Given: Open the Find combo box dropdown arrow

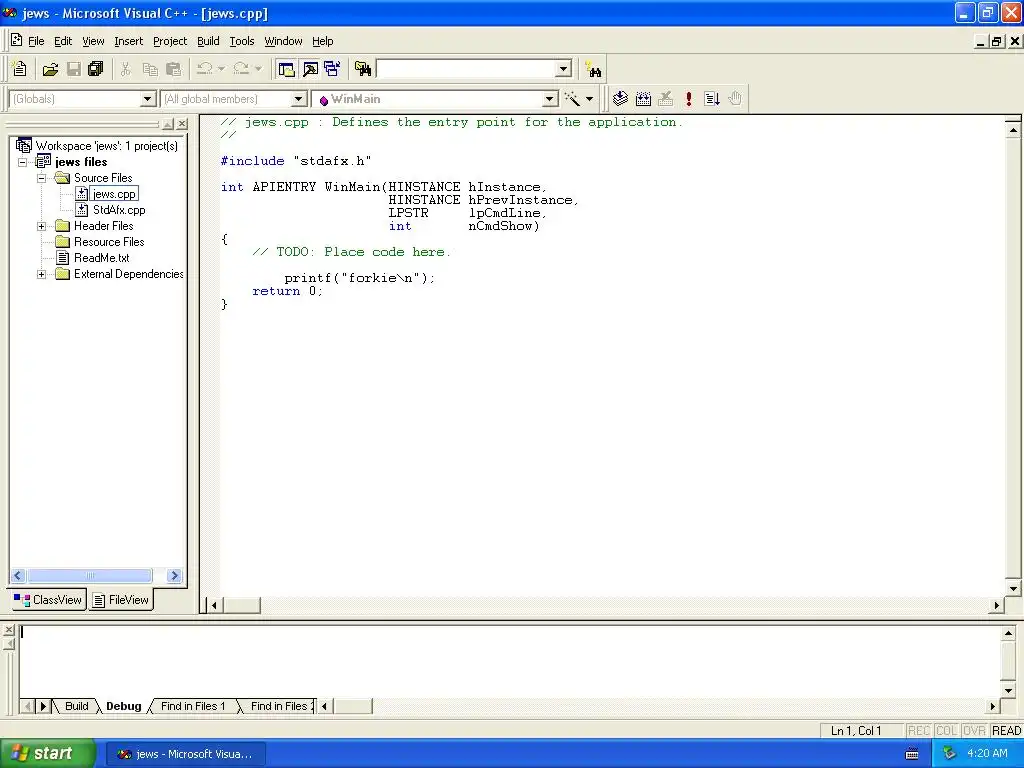Looking at the screenshot, I should pyautogui.click(x=564, y=69).
